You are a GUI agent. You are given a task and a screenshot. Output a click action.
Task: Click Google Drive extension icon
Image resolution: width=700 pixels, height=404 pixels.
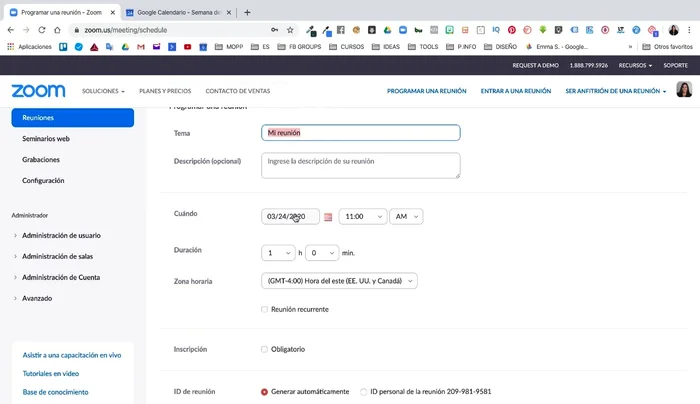[x=388, y=30]
